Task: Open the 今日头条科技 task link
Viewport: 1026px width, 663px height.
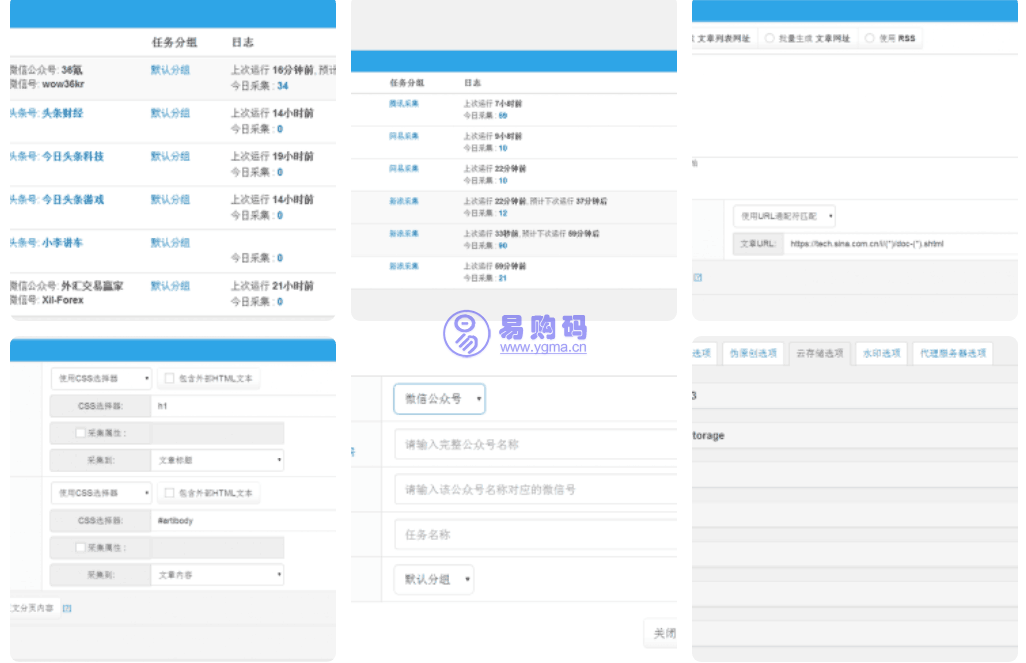Action: 72,156
